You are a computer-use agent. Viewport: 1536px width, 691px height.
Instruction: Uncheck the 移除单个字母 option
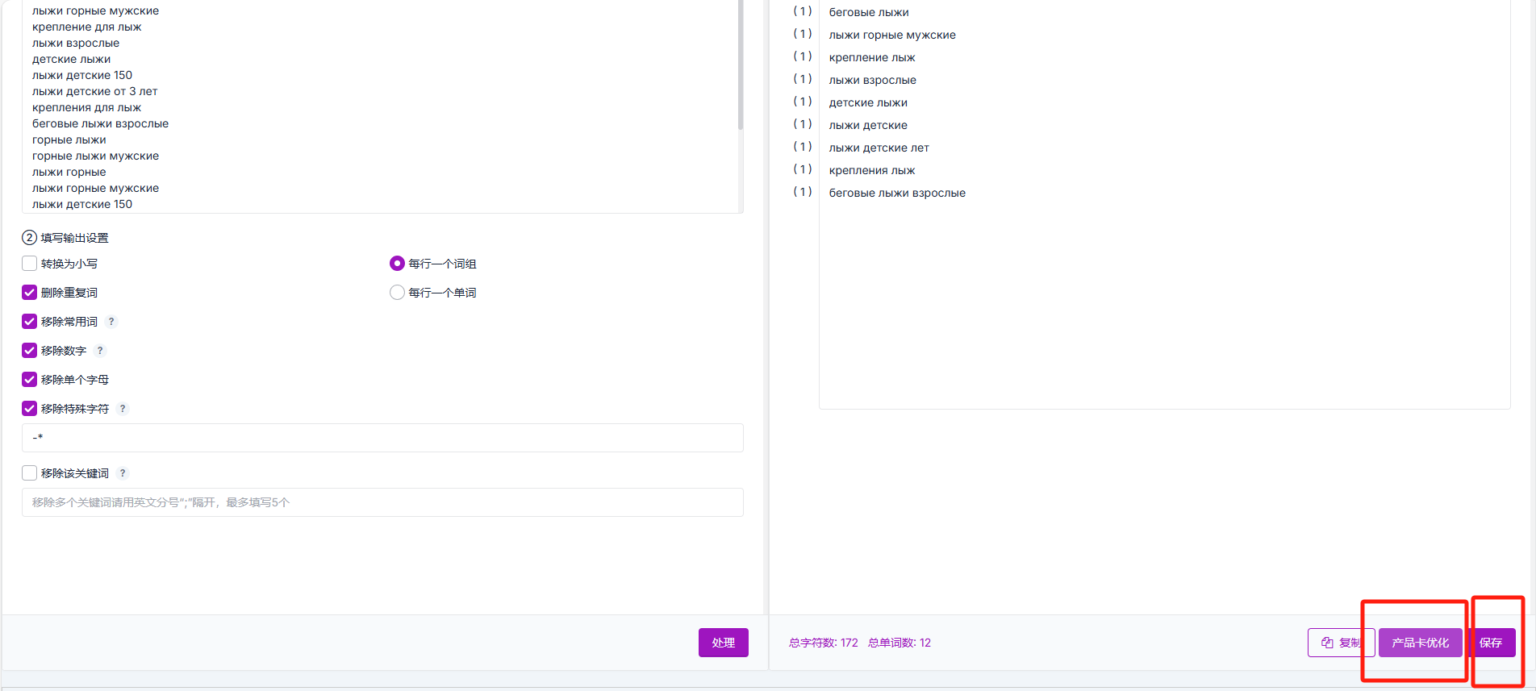click(30, 380)
